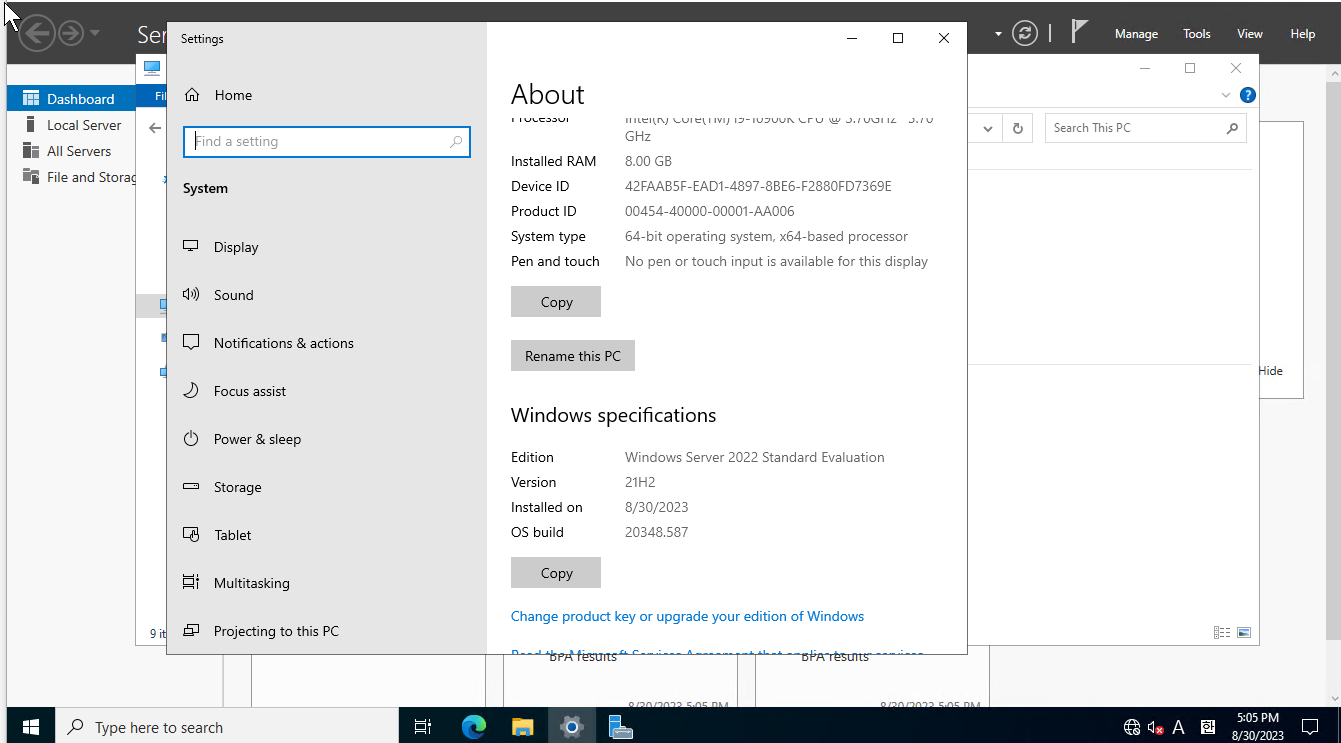Image resolution: width=1341 pixels, height=743 pixels.
Task: Click taskbar clock showing 5:05 PM
Action: pyautogui.click(x=1257, y=726)
